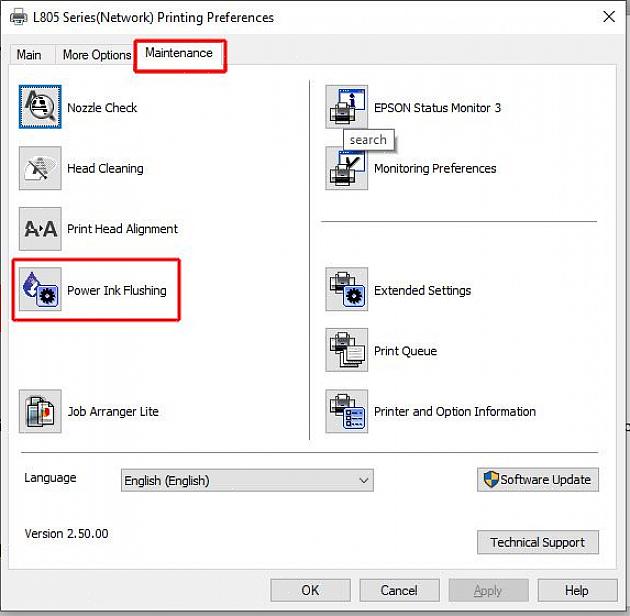Click the Head Cleaning label
630x616 pixels.
(x=105, y=168)
